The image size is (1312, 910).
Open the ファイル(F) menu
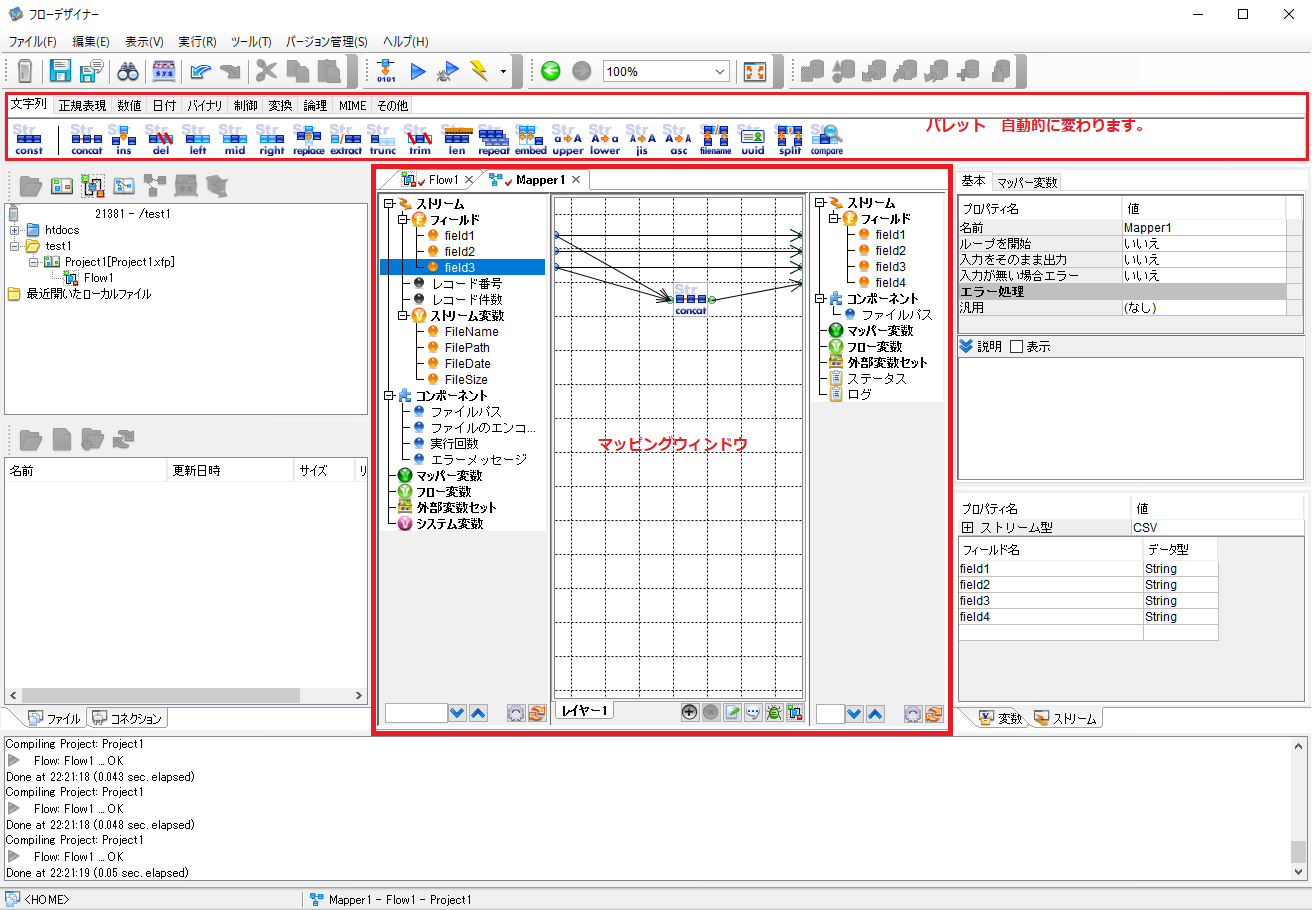pos(32,42)
